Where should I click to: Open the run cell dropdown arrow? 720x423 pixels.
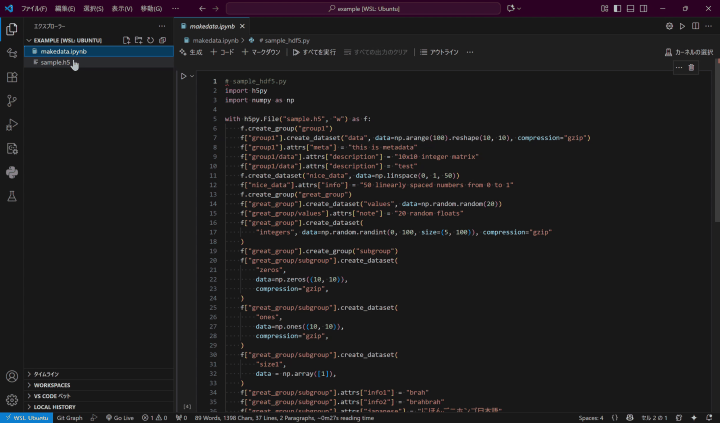pyautogui.click(x=192, y=76)
